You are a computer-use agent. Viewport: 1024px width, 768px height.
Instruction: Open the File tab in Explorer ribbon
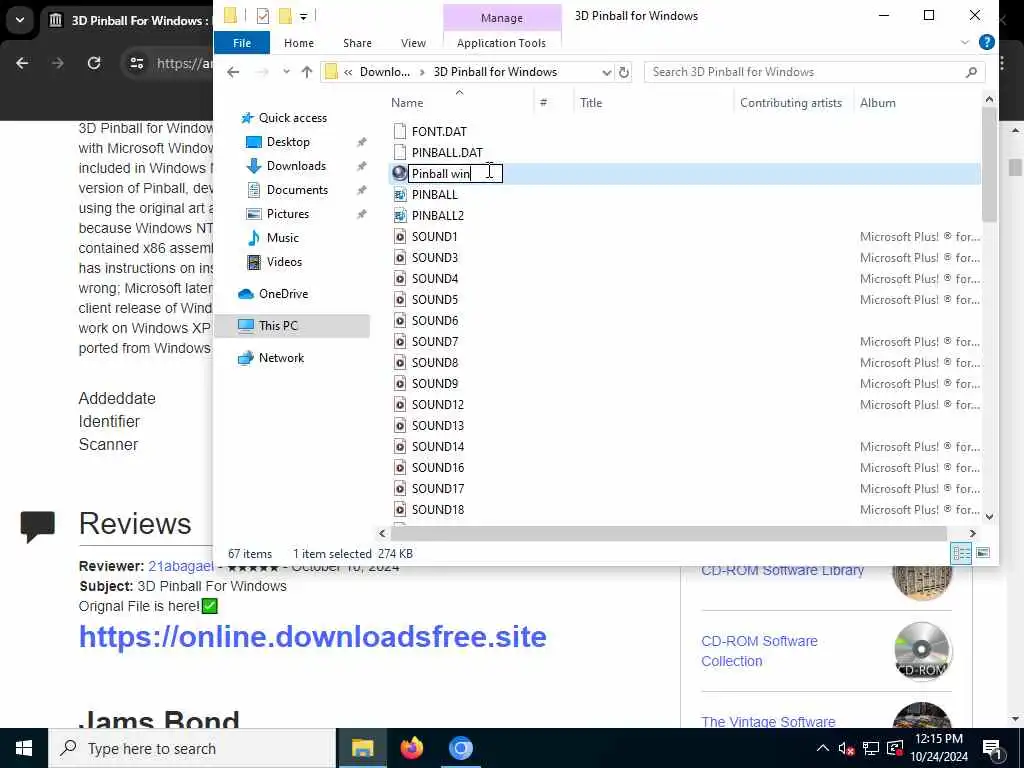[x=242, y=43]
